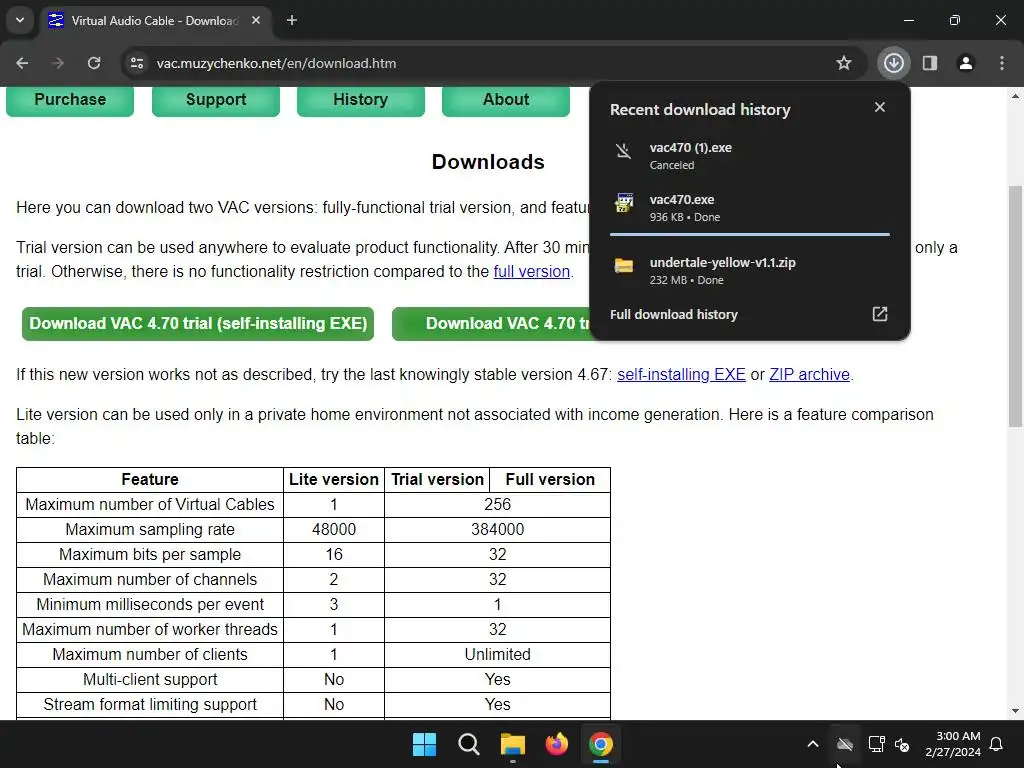1024x768 pixels.
Task: Open the notifications bell icon
Action: tap(996, 744)
